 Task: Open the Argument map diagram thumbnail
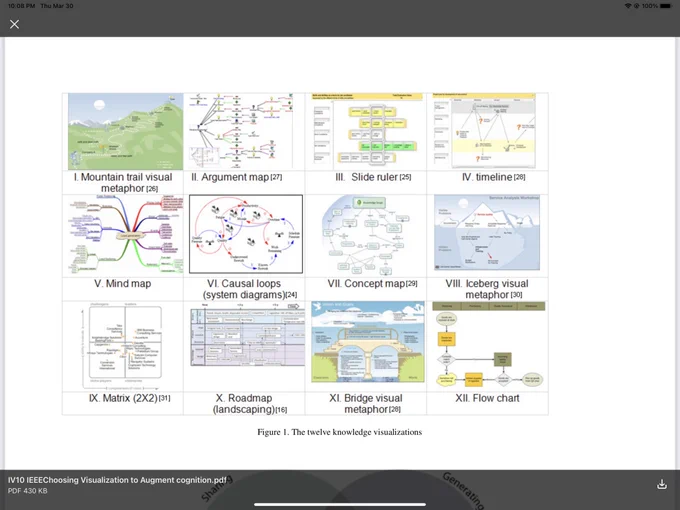tap(242, 131)
